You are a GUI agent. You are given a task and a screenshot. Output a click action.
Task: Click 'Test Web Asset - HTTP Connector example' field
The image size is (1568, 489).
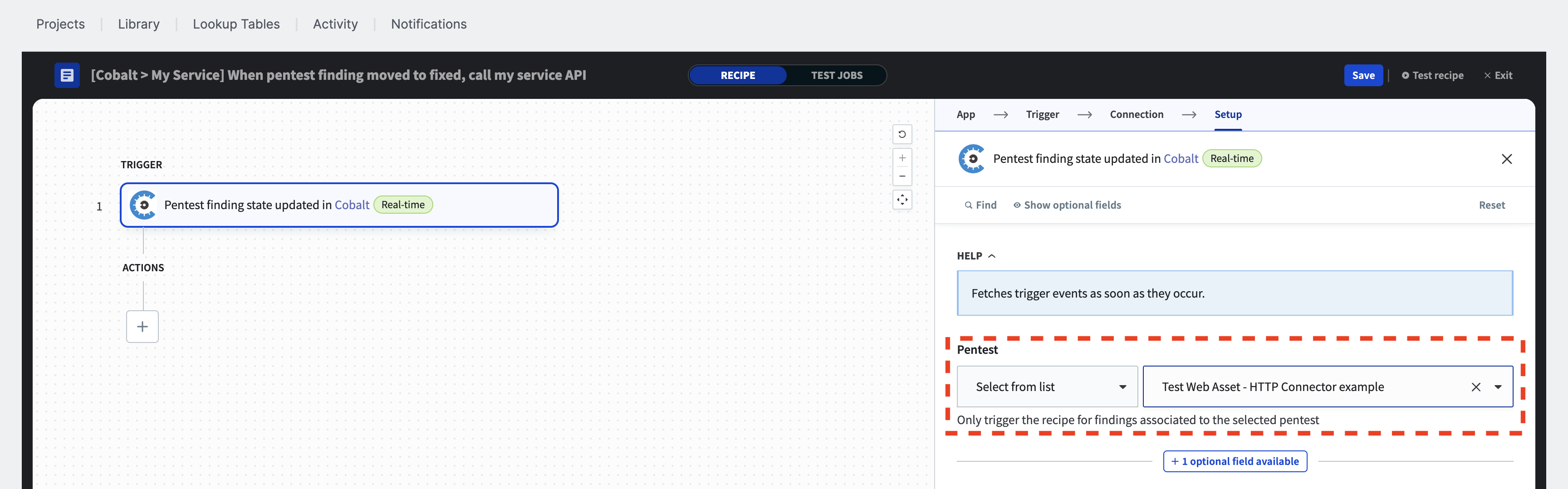(1328, 387)
